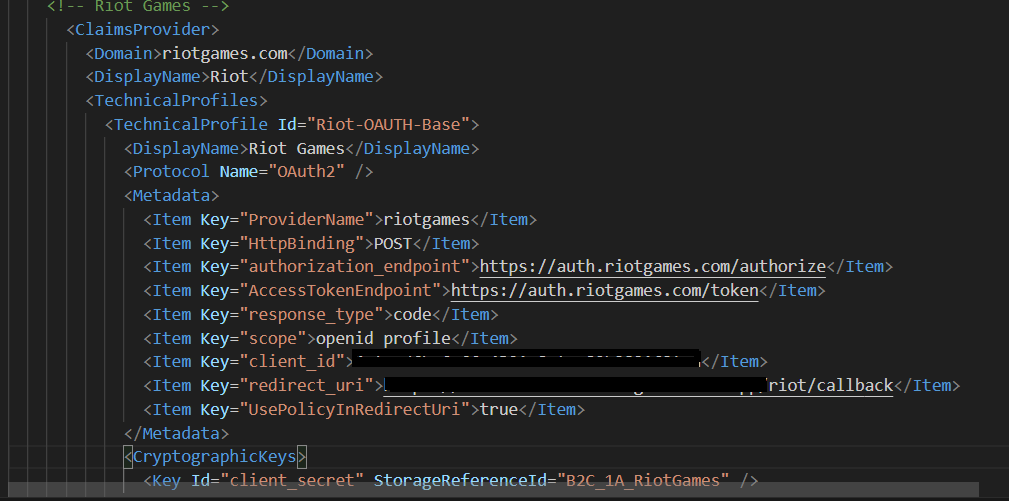
Task: Open the auth.riotgames.com/token link
Action: click(605, 291)
